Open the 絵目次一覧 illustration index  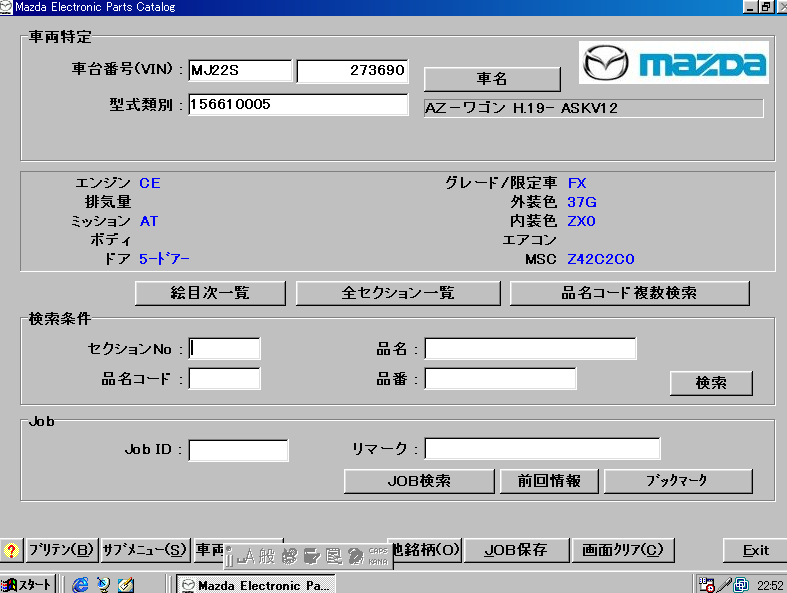210,293
